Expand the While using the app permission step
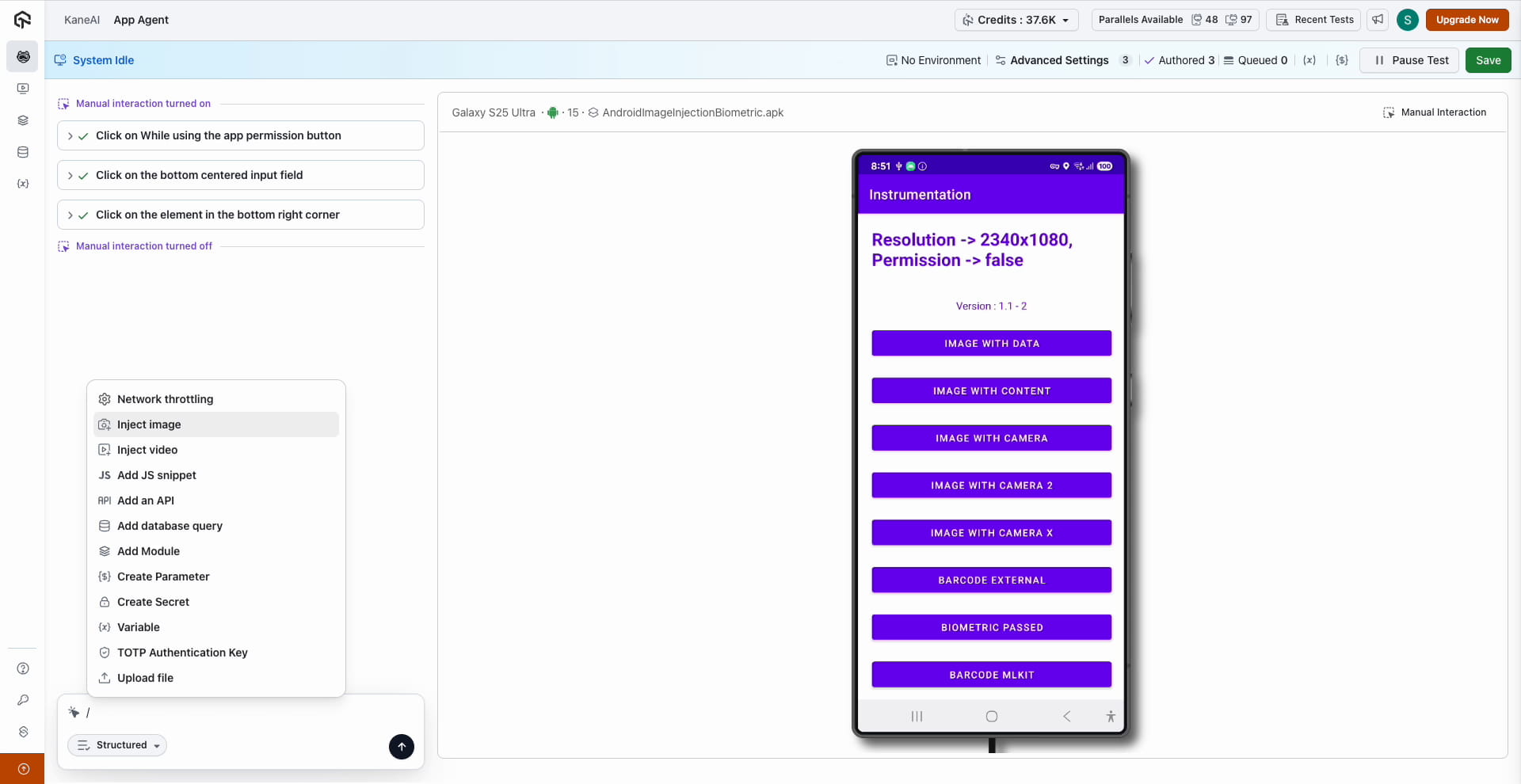Image resolution: width=1521 pixels, height=784 pixels. [71, 135]
